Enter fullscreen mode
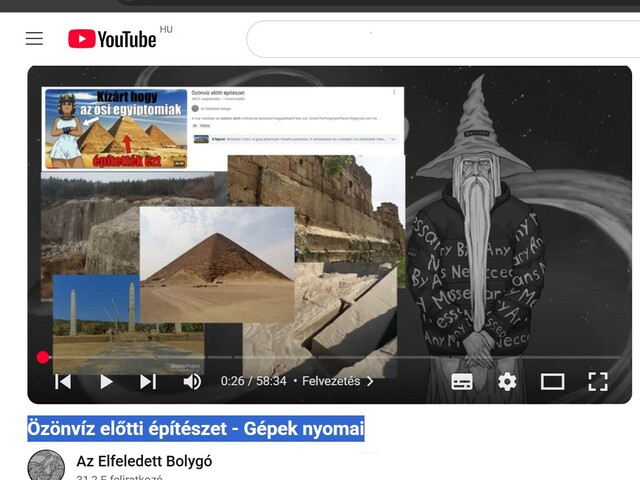Image resolution: width=640 pixels, height=480 pixels. [x=598, y=381]
